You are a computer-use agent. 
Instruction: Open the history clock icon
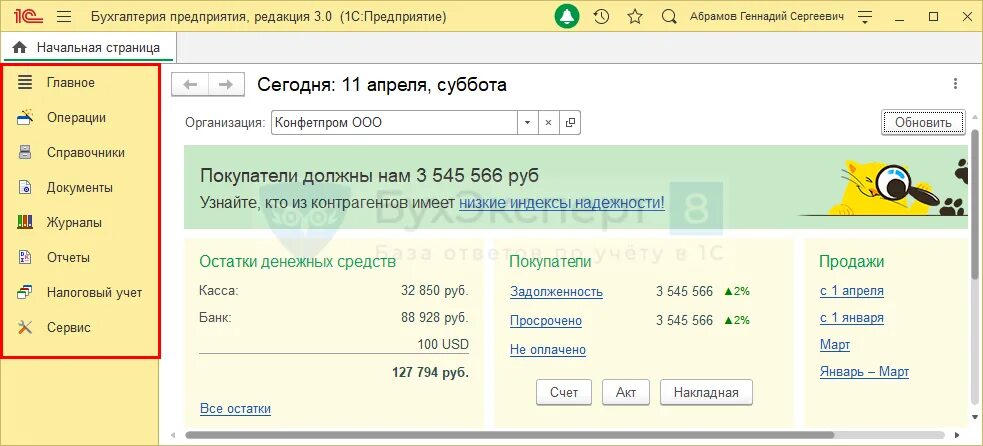tap(601, 17)
